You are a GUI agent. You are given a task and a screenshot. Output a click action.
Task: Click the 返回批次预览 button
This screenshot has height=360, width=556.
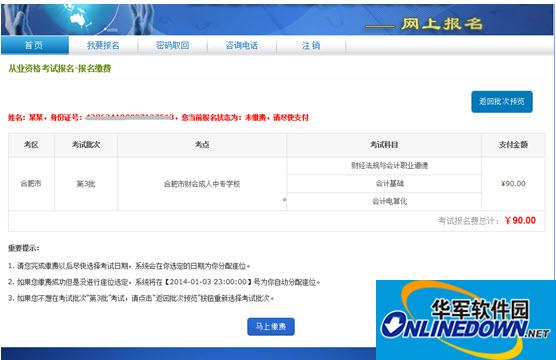click(x=502, y=101)
